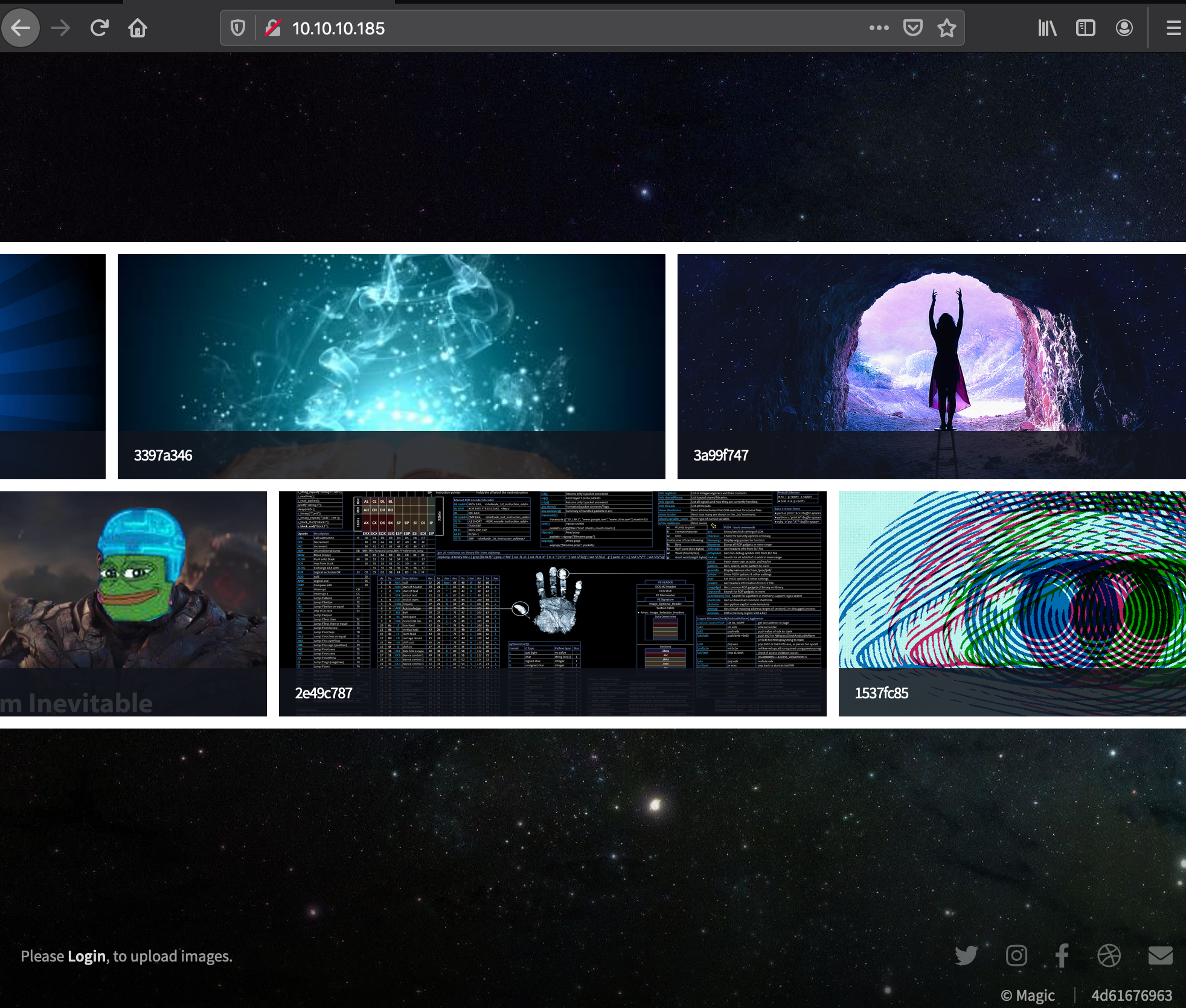Open the Facebook footer icon
Viewport: 1186px width, 1008px height.
[x=1062, y=955]
